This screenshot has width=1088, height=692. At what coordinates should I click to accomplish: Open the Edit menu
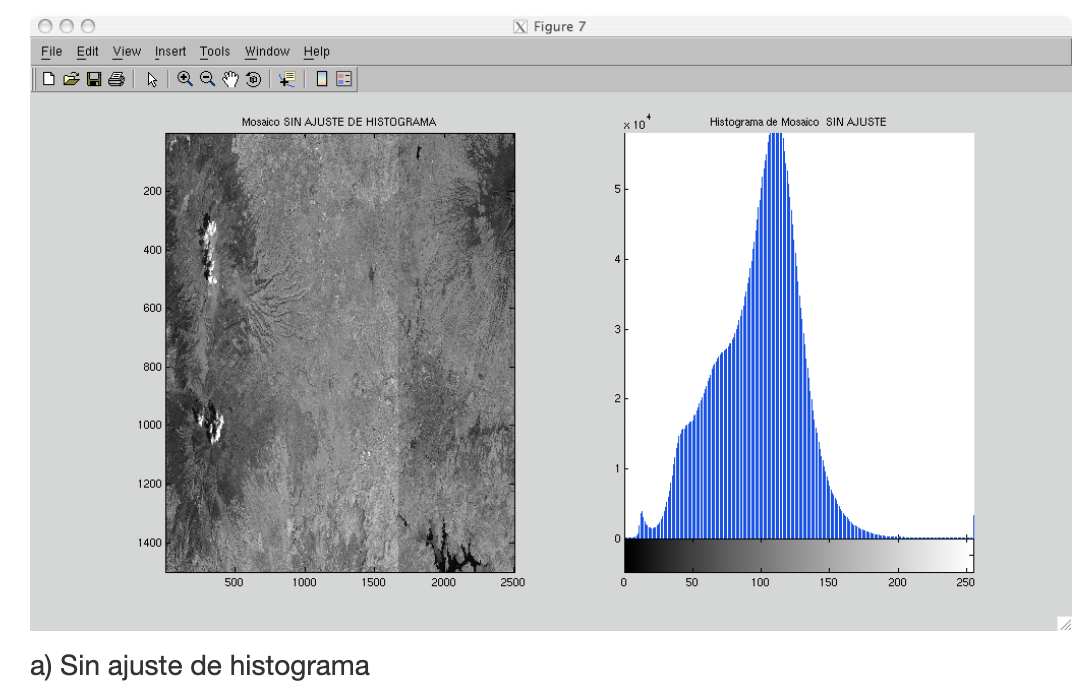tap(86, 52)
